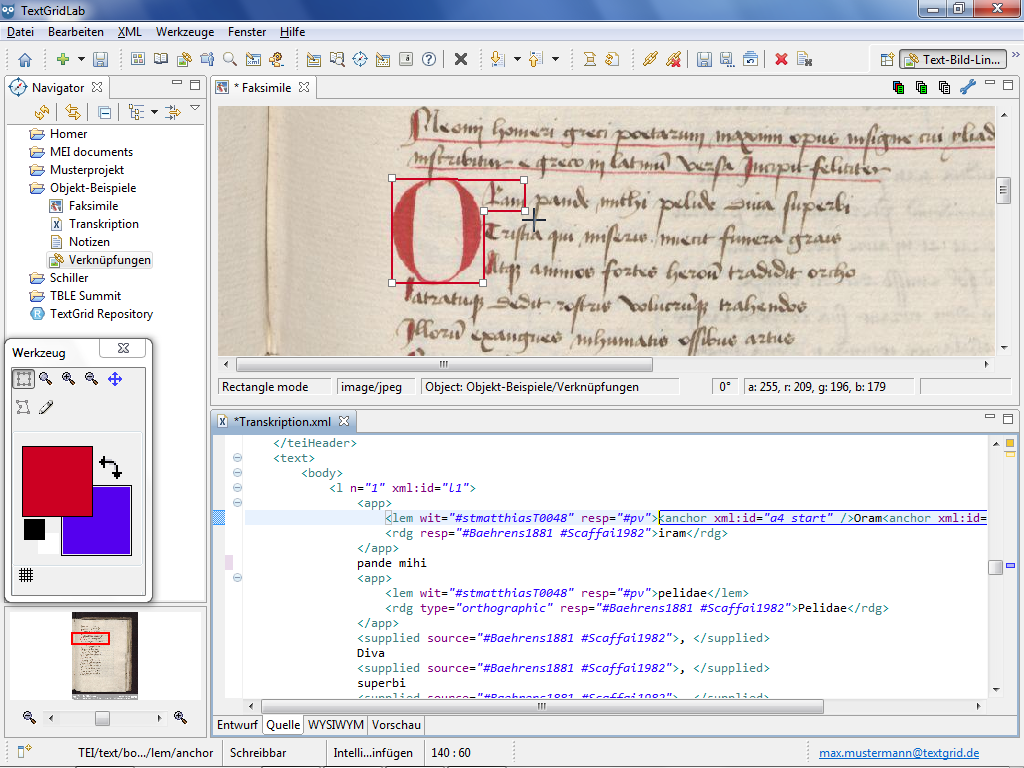Open Transkription in the Navigator tree

click(103, 224)
